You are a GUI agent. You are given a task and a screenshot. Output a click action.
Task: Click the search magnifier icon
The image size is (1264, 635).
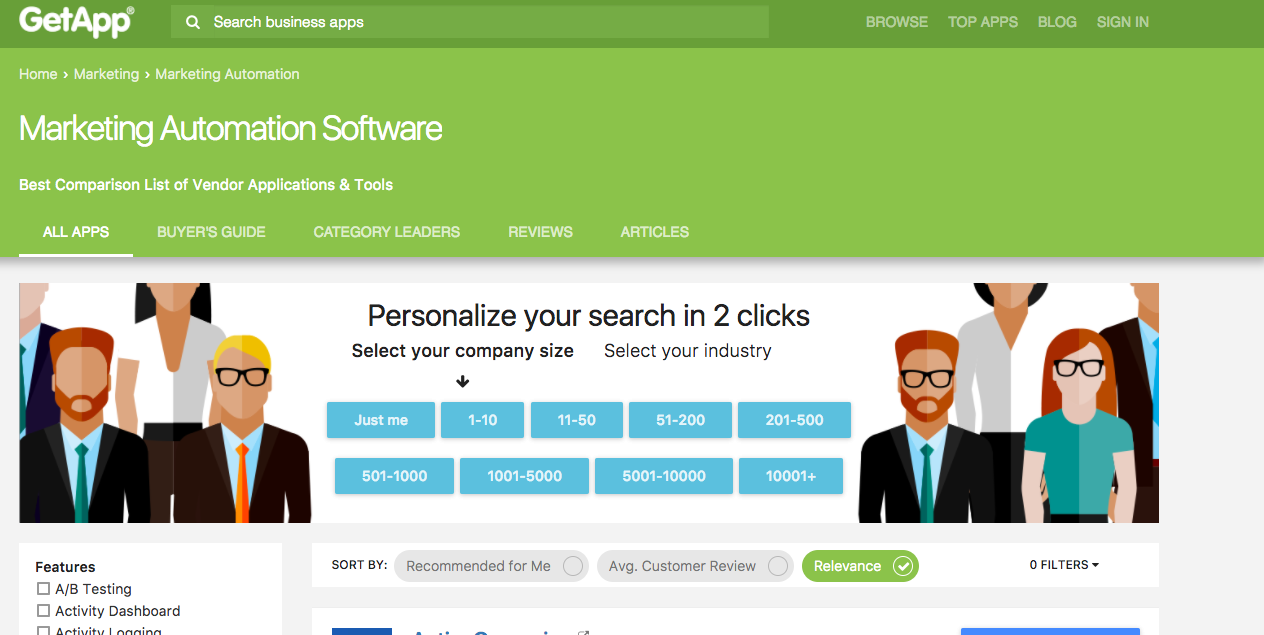click(193, 22)
